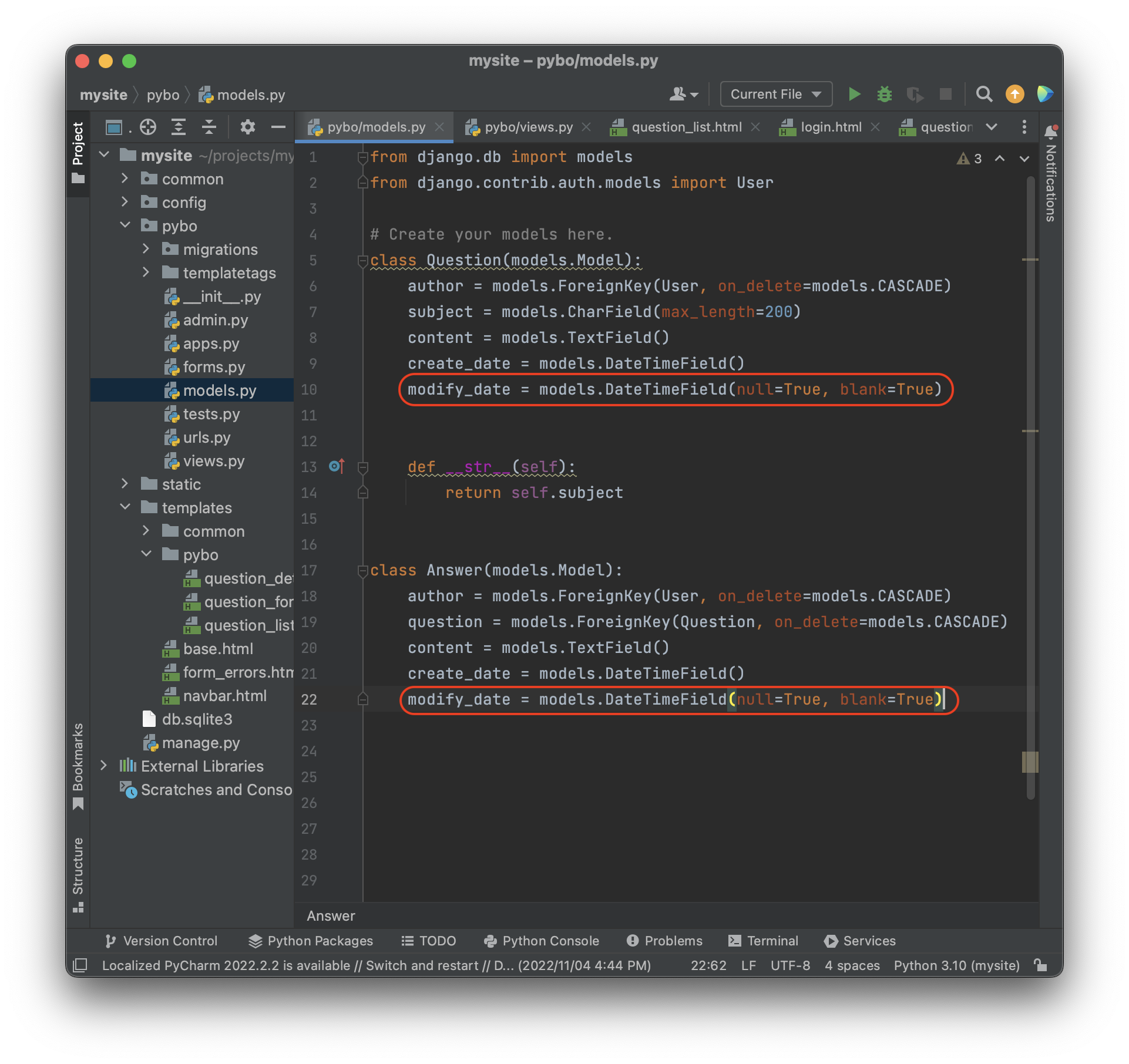The height and width of the screenshot is (1064, 1129).
Task: Open Search Everywhere magnifier icon
Action: pos(984,94)
